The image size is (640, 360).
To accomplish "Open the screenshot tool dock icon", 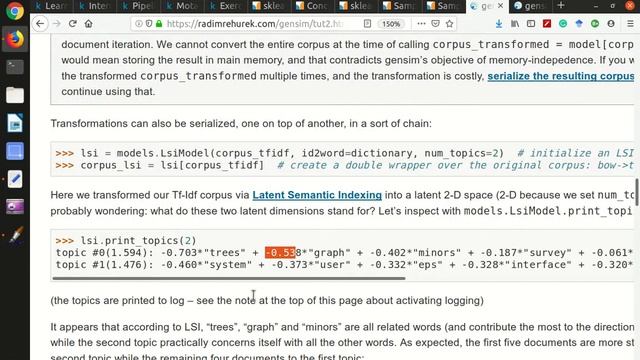I will (15, 151).
